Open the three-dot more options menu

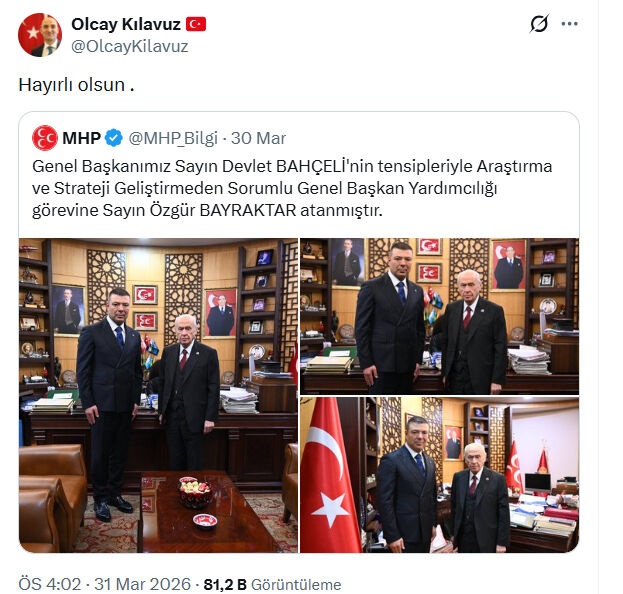569,24
